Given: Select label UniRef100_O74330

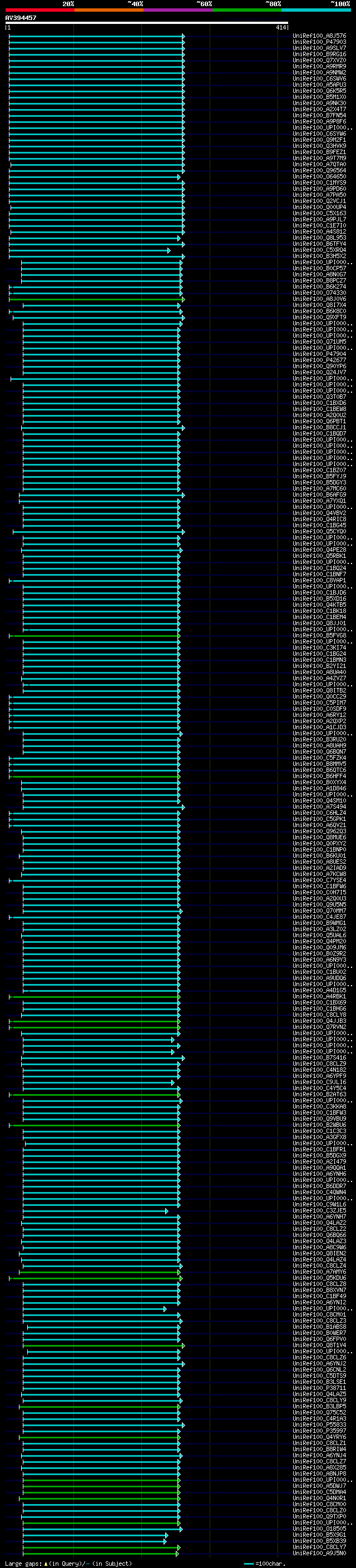Looking at the screenshot, I should tap(319, 293).
